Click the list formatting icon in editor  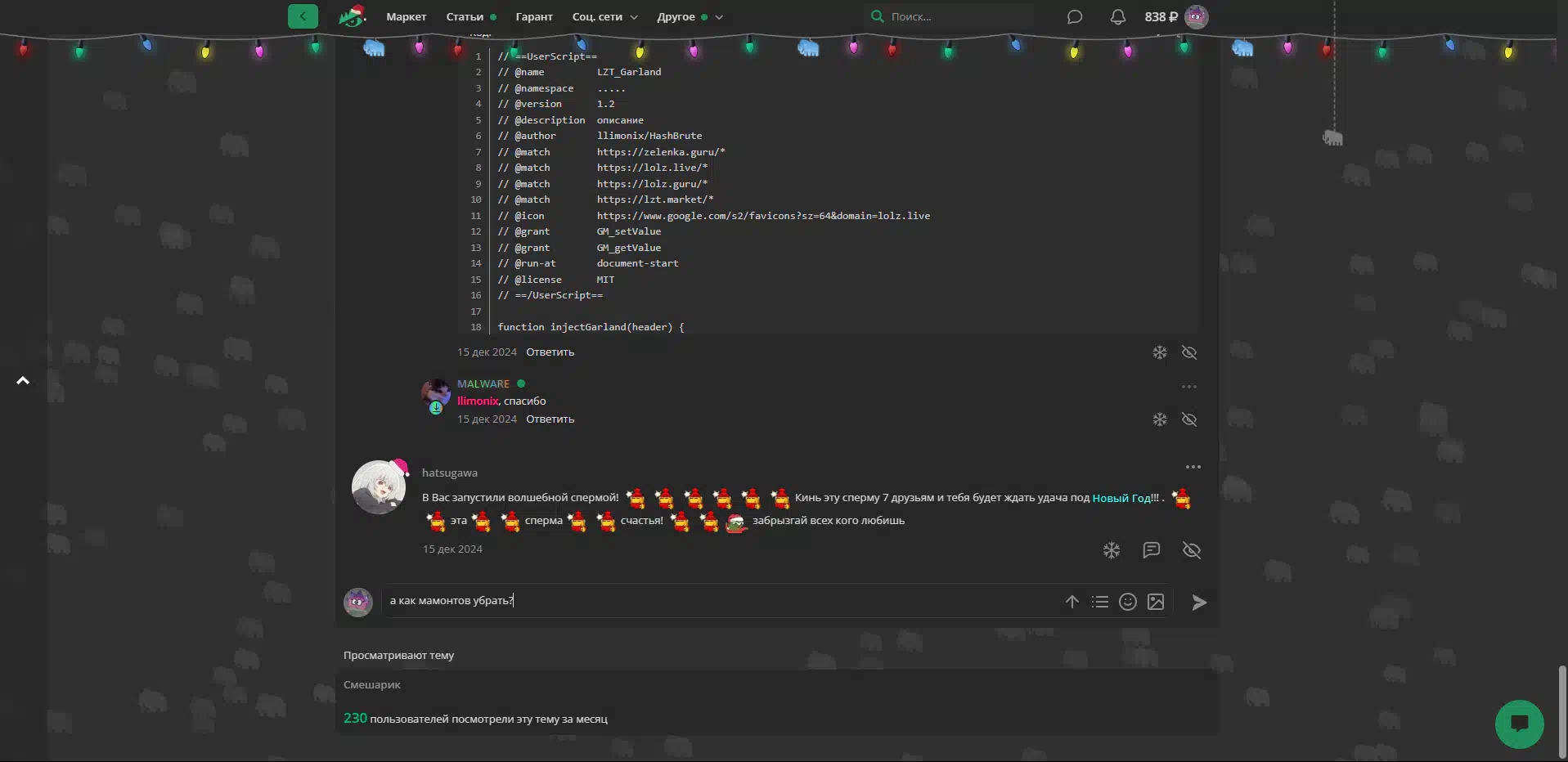1099,603
